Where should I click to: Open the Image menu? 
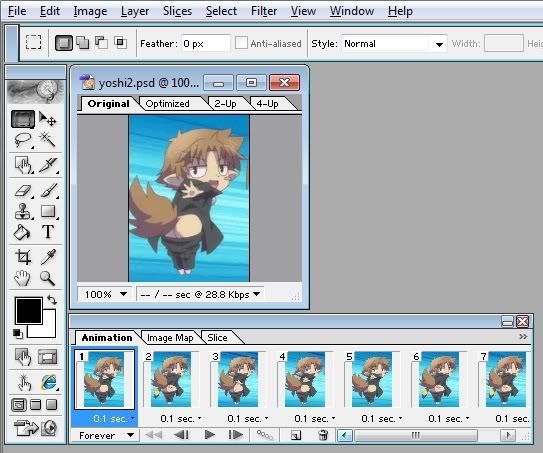pos(90,11)
